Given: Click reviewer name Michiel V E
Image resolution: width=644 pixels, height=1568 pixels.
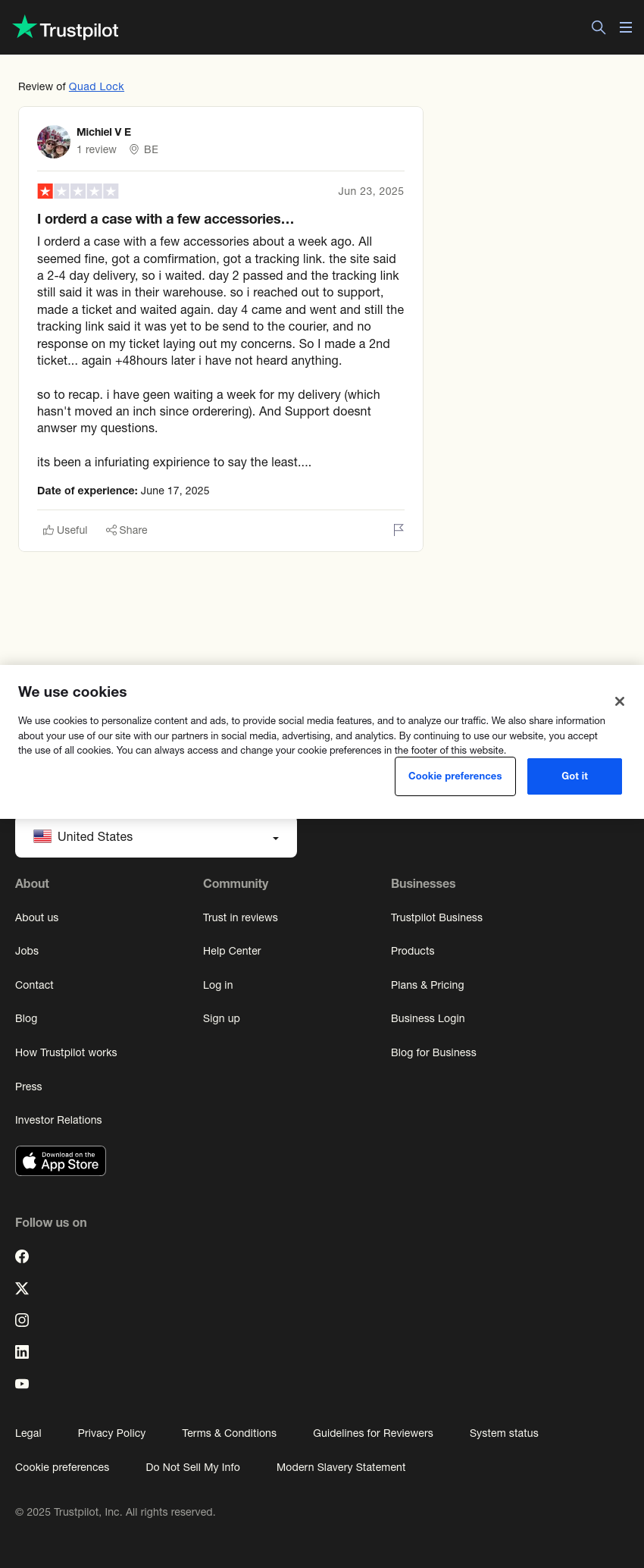Looking at the screenshot, I should 104,132.
